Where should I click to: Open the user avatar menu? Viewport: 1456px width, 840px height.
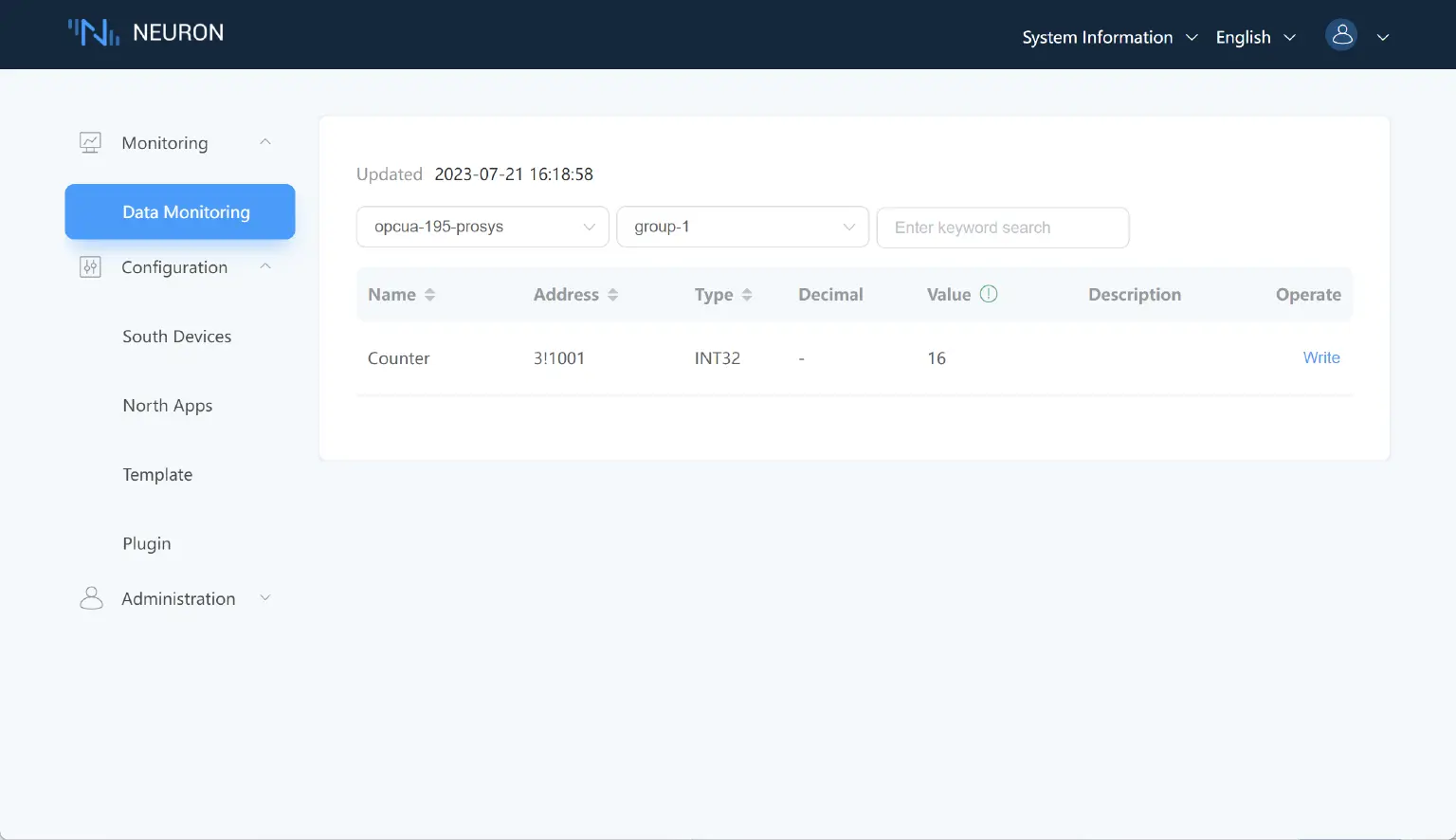[x=1341, y=35]
